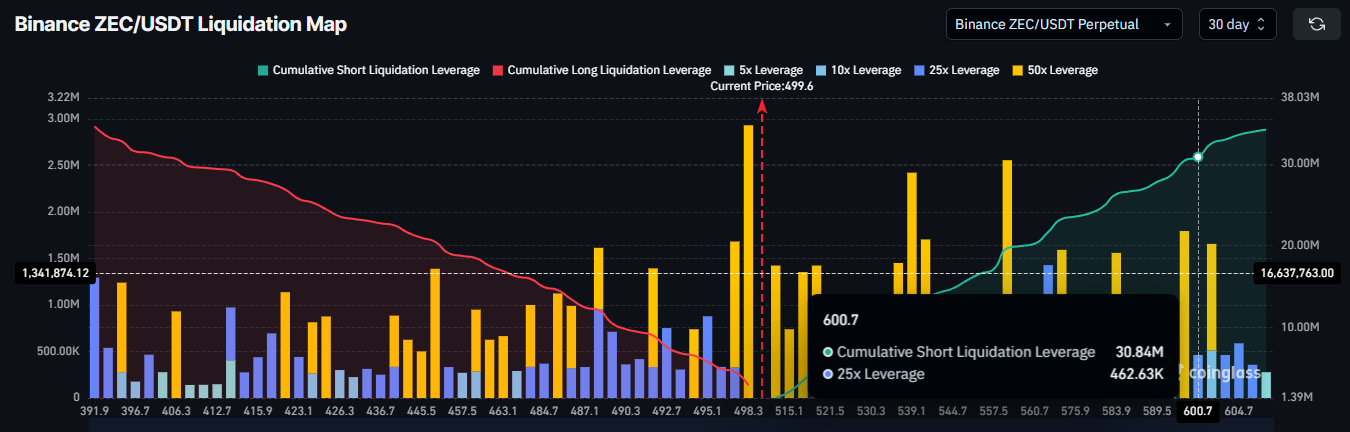This screenshot has width=1350, height=432.
Task: Click the refresh chart icon button
Action: (x=1317, y=24)
